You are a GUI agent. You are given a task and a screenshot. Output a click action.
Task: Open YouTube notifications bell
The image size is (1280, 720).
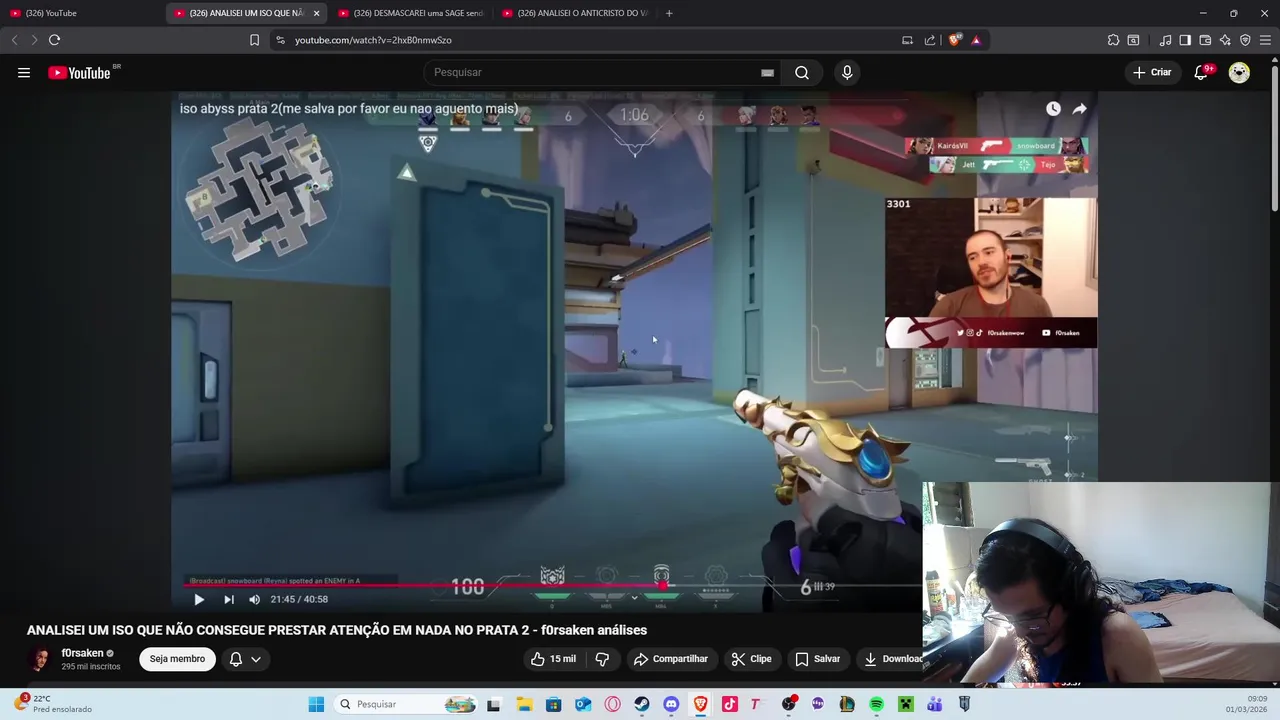click(1201, 72)
